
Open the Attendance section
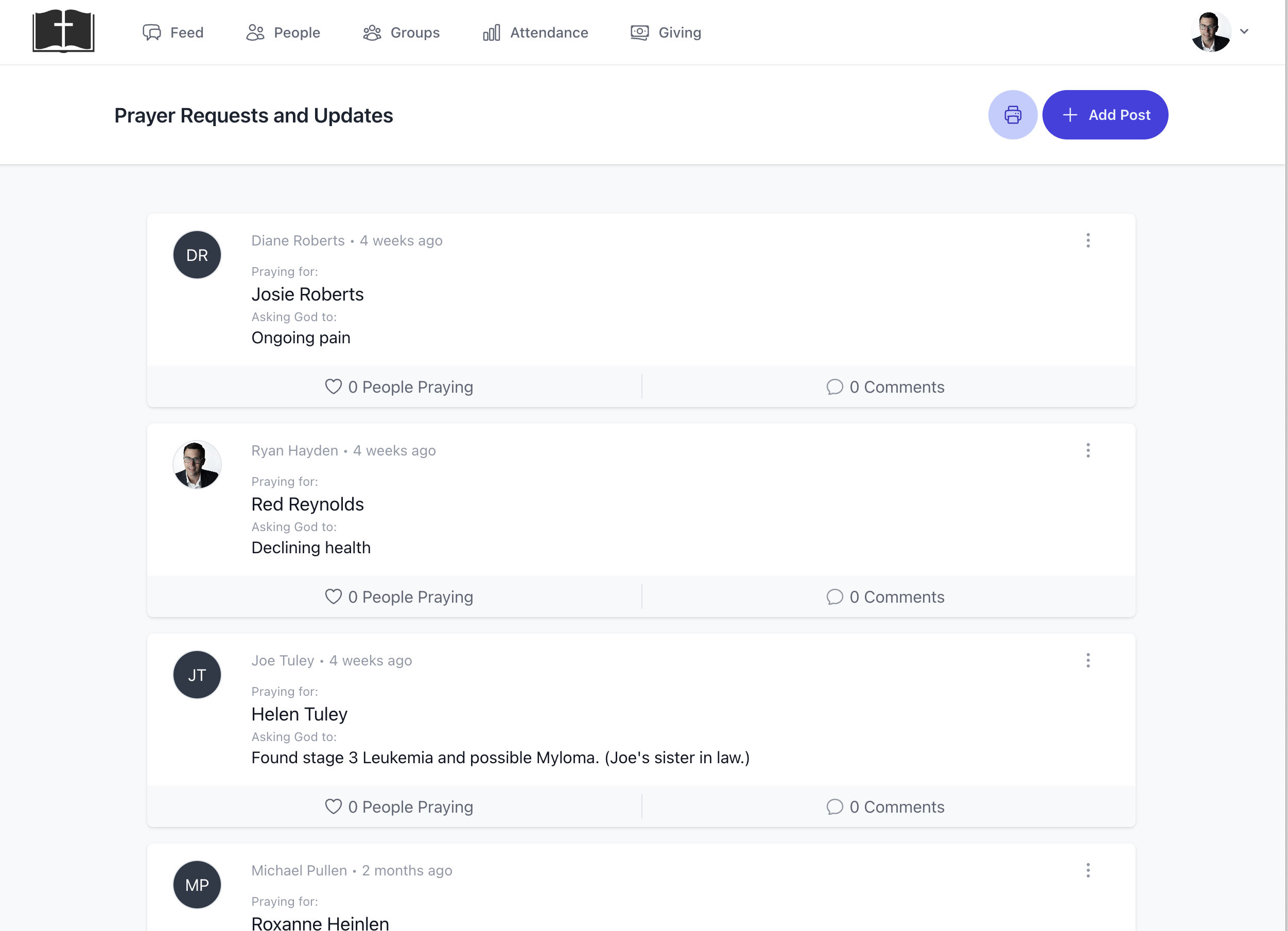coord(535,32)
